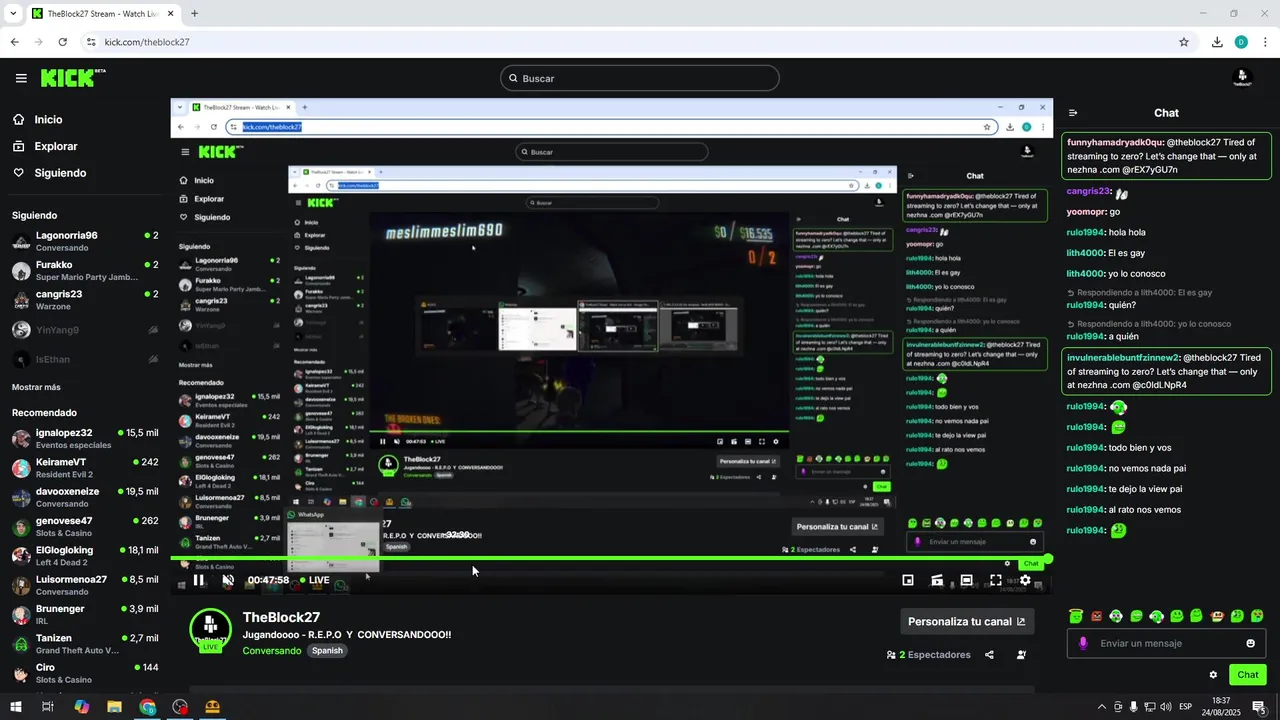Screen dimensions: 1280x720
Task: Click username lith4000 on 'El es gay' message
Action: coord(1085,253)
